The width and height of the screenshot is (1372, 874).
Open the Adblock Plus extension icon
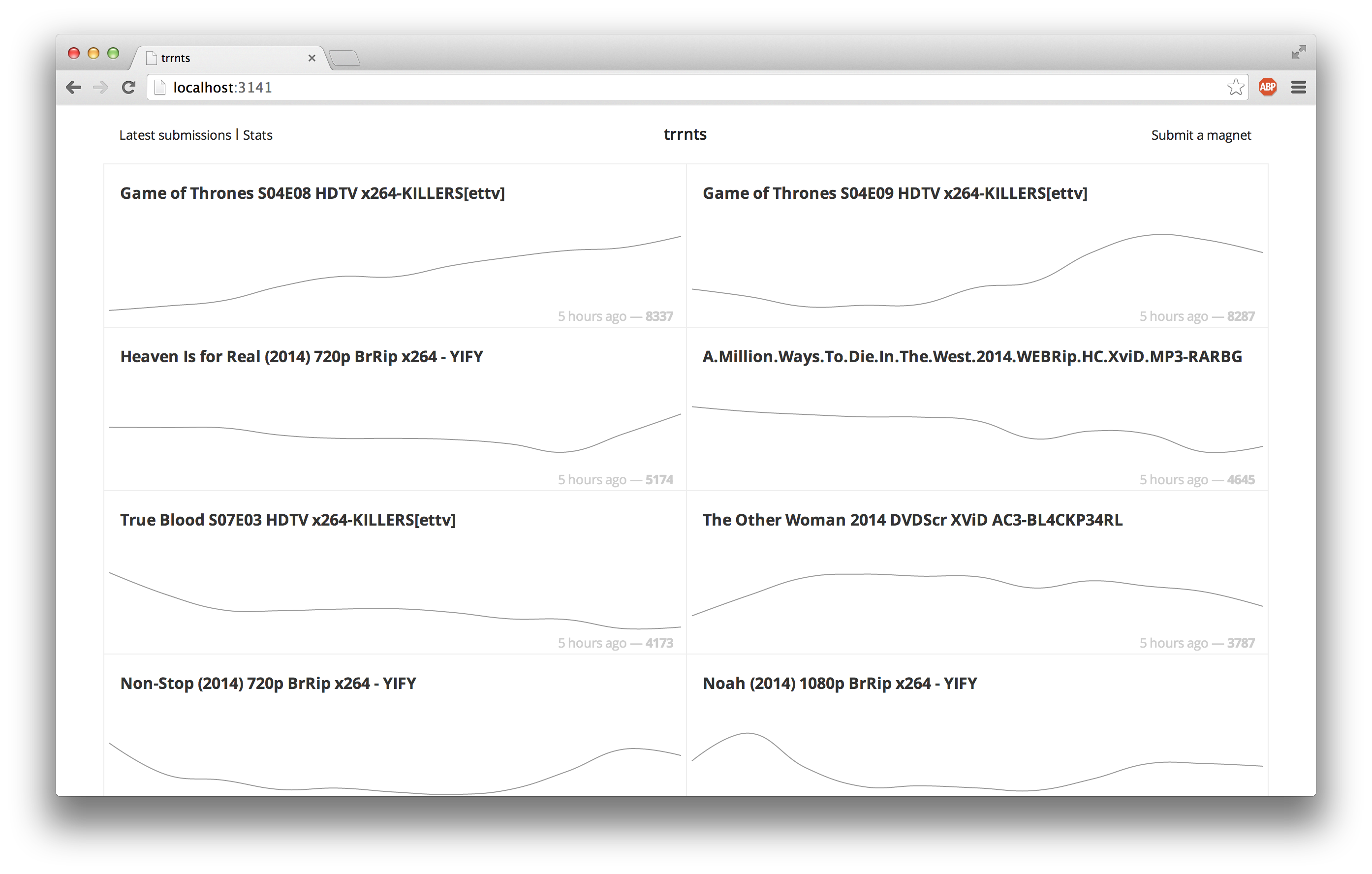[1267, 87]
